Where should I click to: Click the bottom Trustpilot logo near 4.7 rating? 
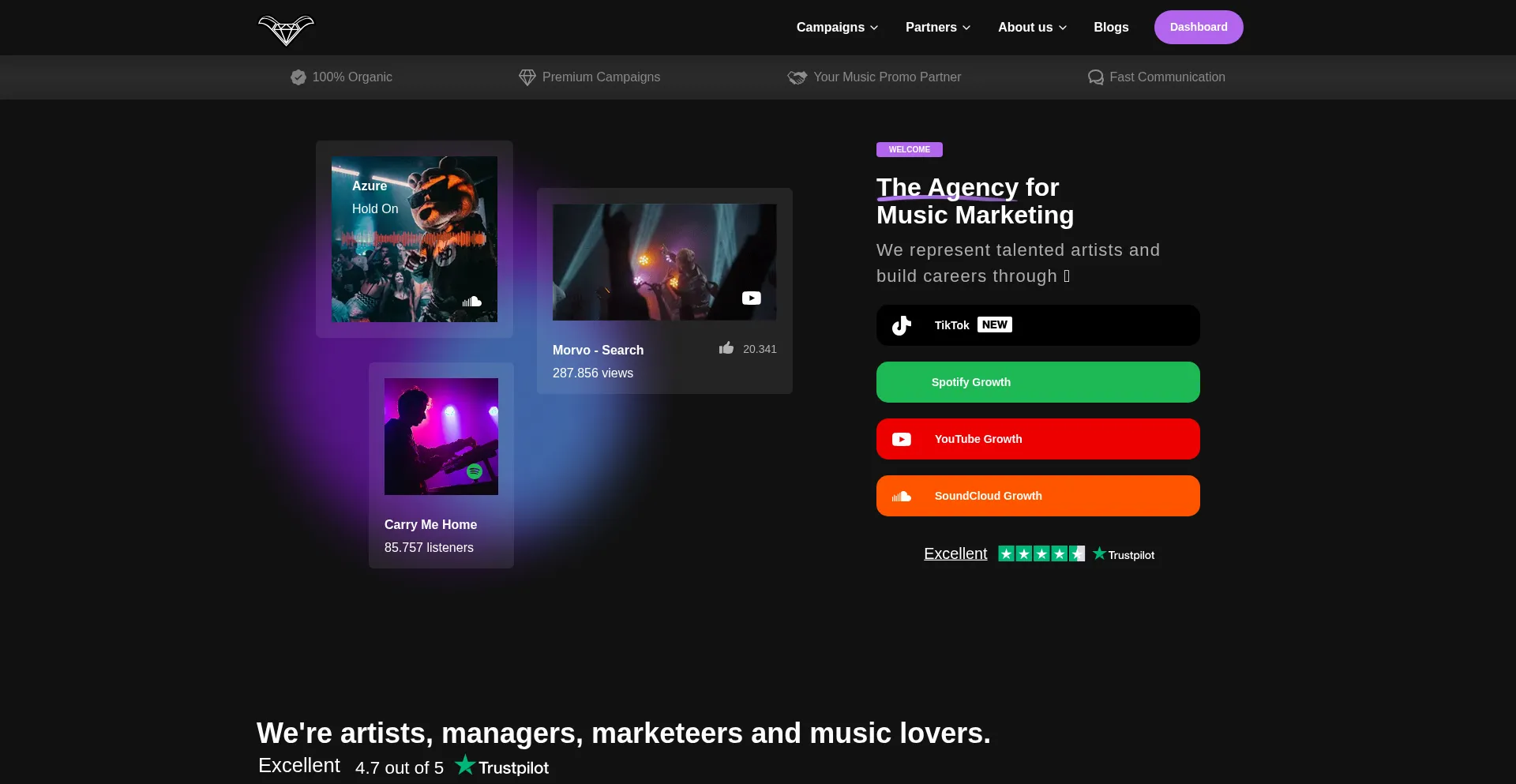point(501,766)
